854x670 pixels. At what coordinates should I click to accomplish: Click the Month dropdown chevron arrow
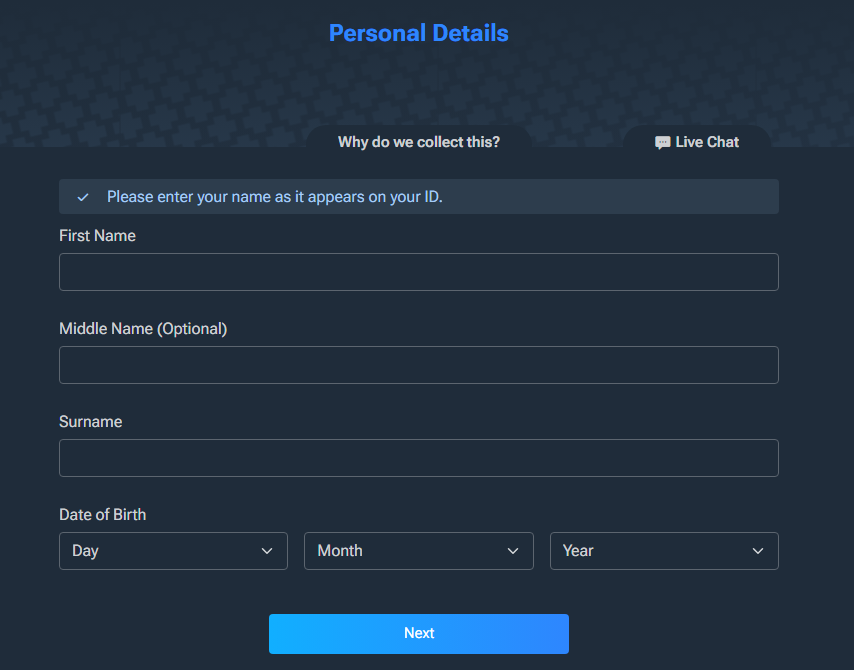point(513,551)
